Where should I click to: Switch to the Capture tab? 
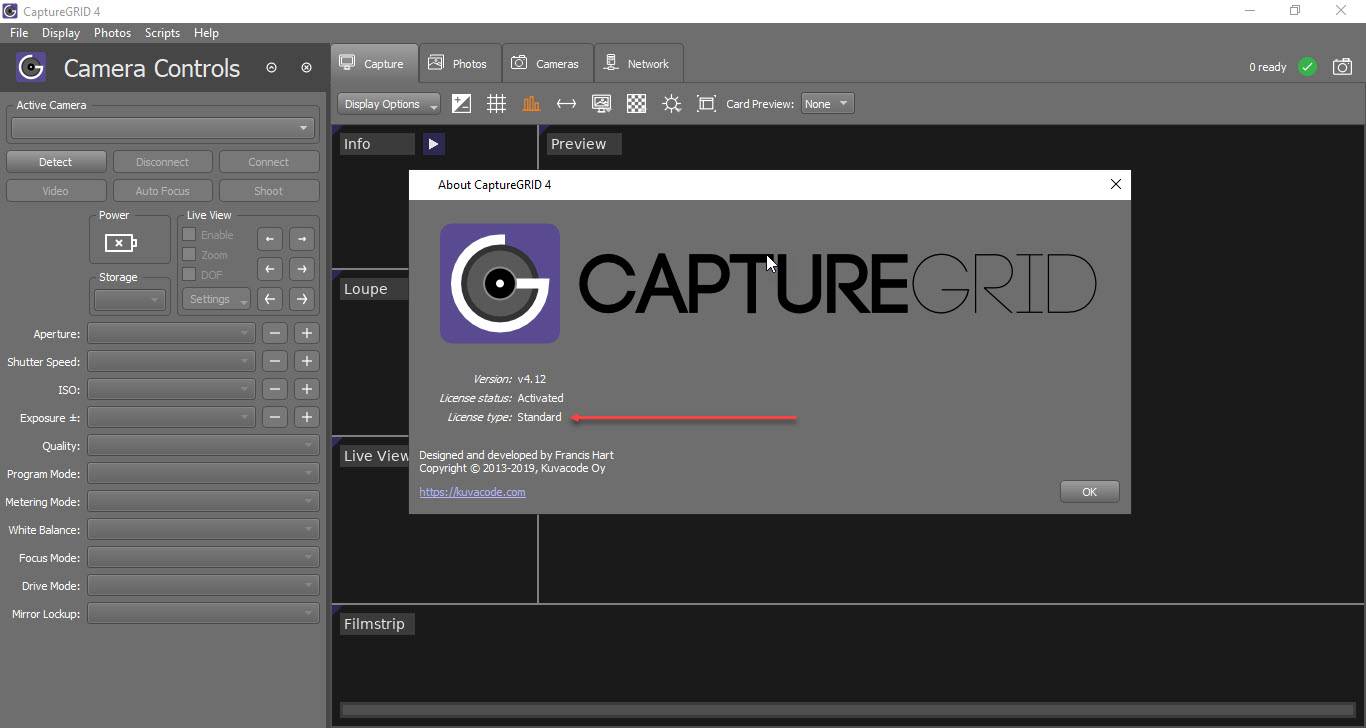tap(374, 63)
